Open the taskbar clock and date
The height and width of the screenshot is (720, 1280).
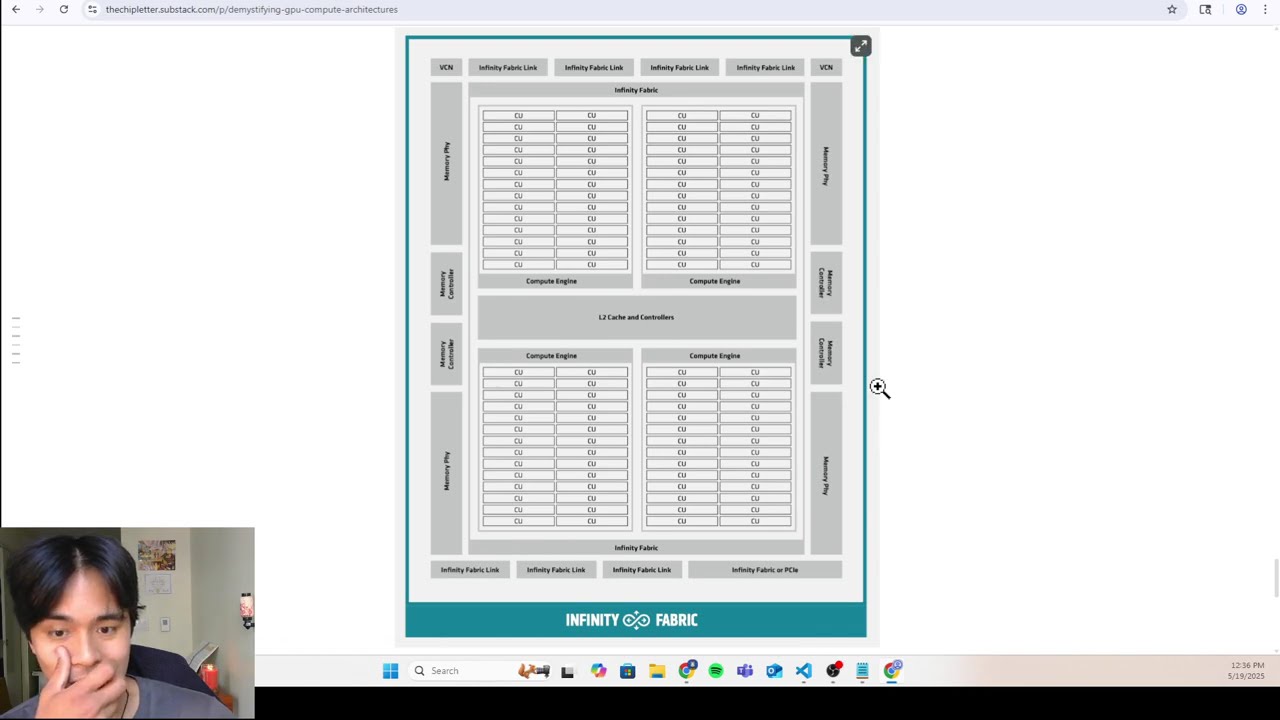pyautogui.click(x=1246, y=671)
